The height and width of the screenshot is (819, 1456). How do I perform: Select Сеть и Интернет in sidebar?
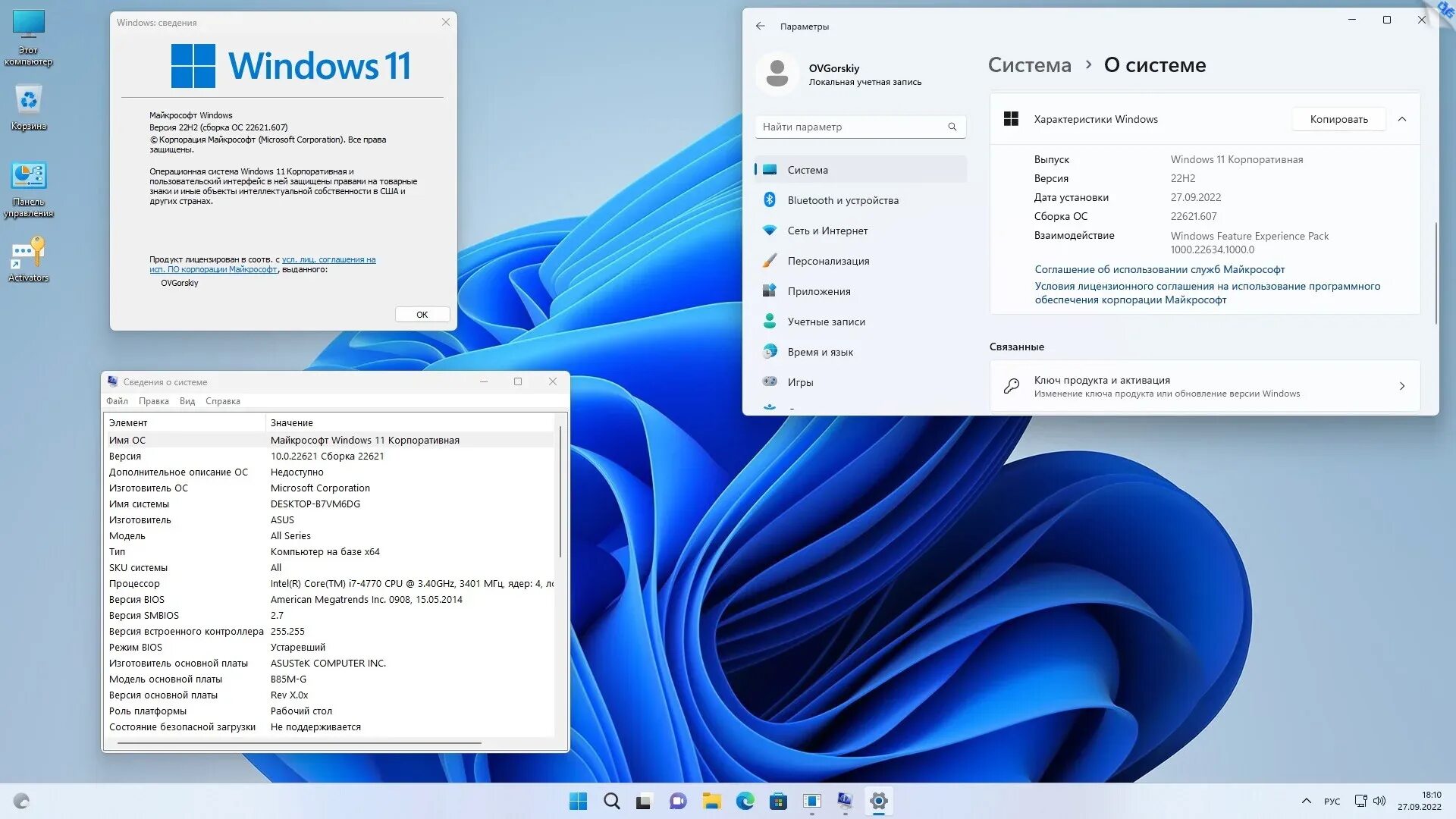click(861, 231)
